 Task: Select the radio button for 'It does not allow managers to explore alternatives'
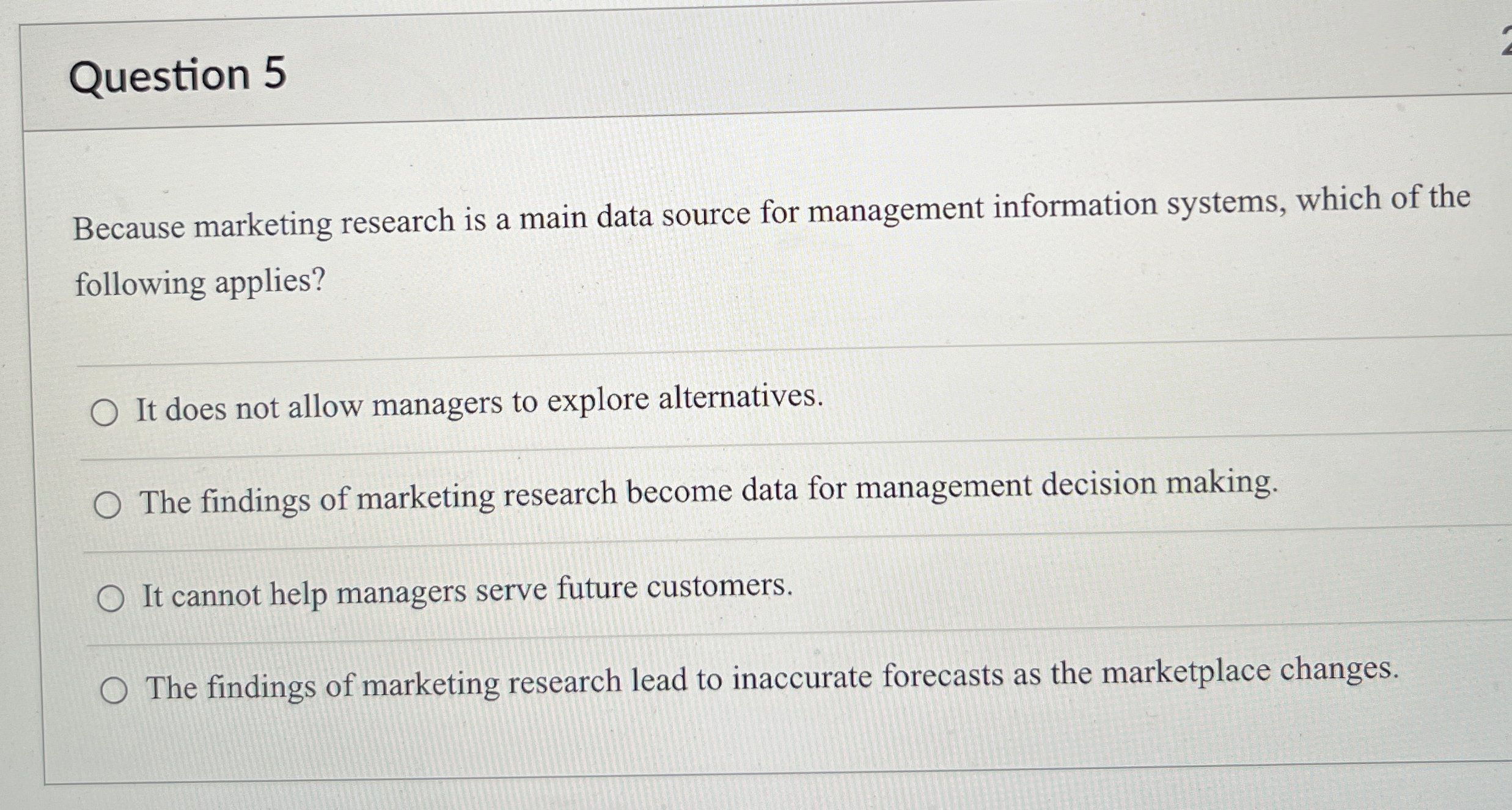106,412
